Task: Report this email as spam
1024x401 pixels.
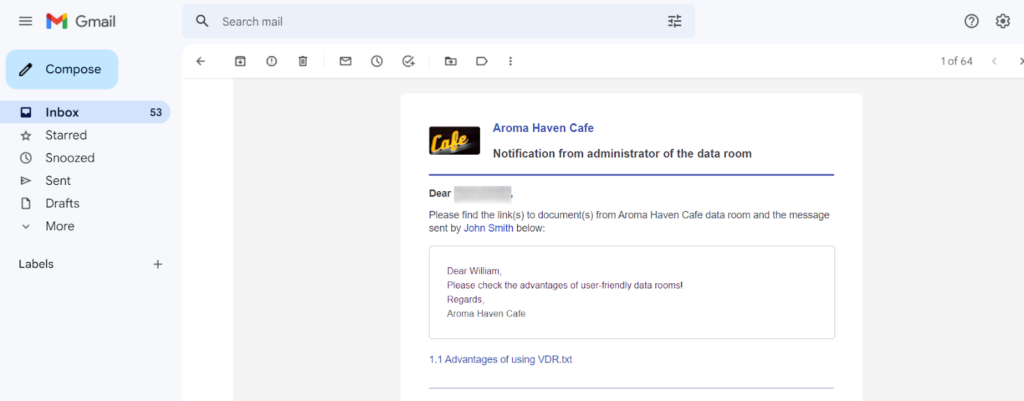Action: point(271,61)
